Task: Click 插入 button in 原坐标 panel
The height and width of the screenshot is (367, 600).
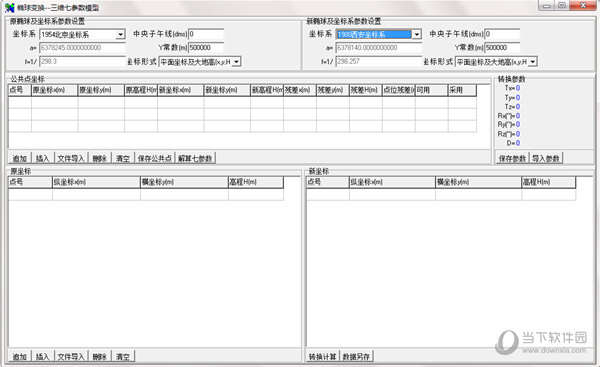Action: (x=42, y=357)
